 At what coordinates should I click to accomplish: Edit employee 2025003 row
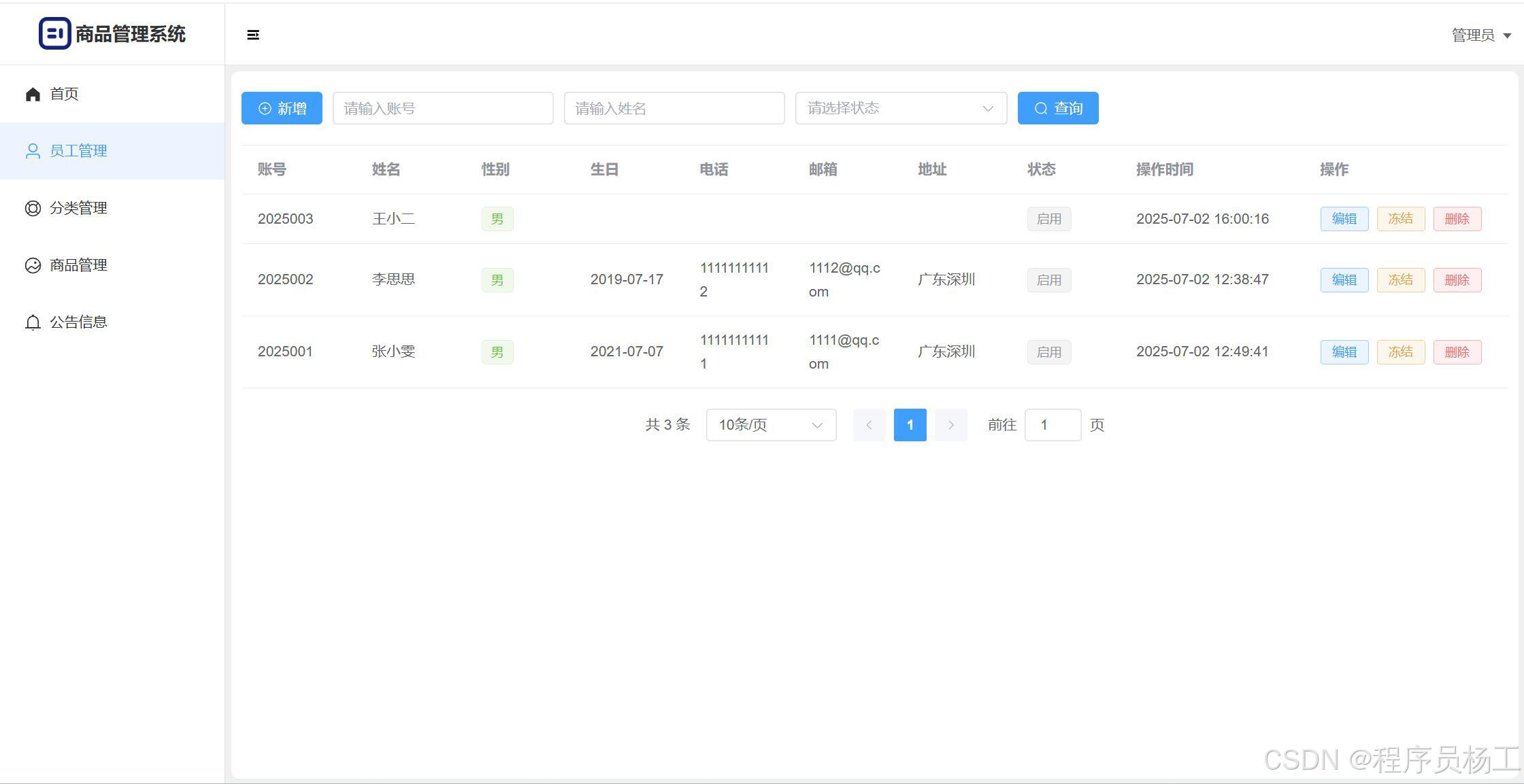pos(1344,219)
